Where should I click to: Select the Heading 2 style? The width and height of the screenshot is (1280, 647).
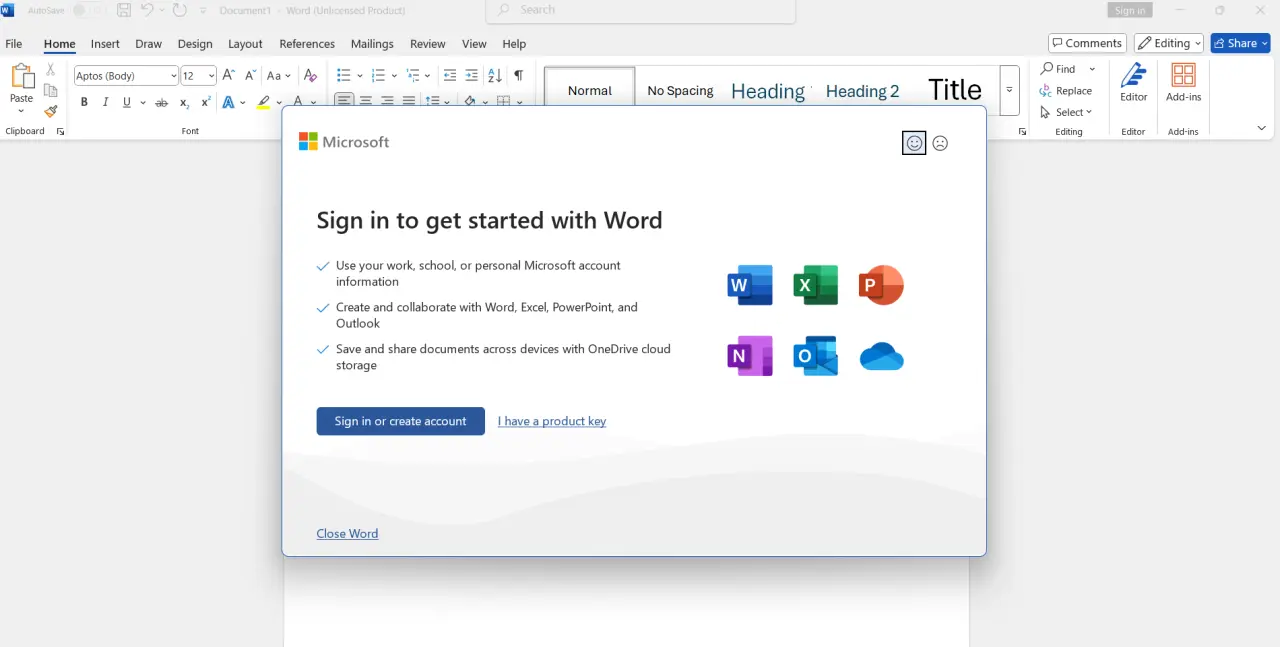(862, 91)
